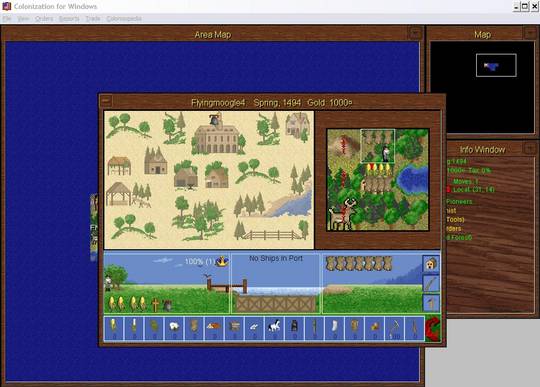Select the Rum cargo slot
The width and height of the screenshot is (540, 387).
click(294, 328)
